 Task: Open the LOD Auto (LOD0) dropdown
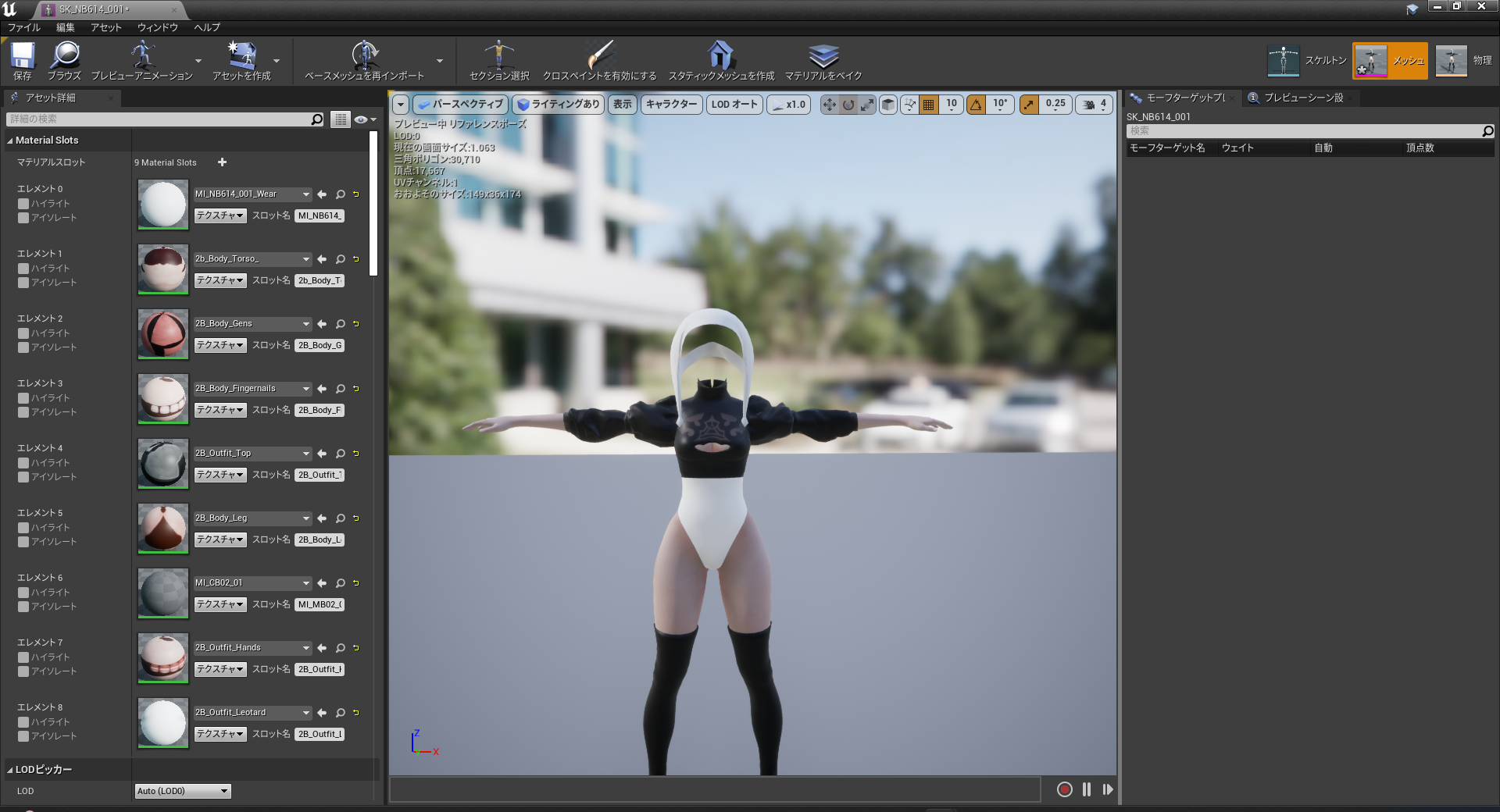183,791
